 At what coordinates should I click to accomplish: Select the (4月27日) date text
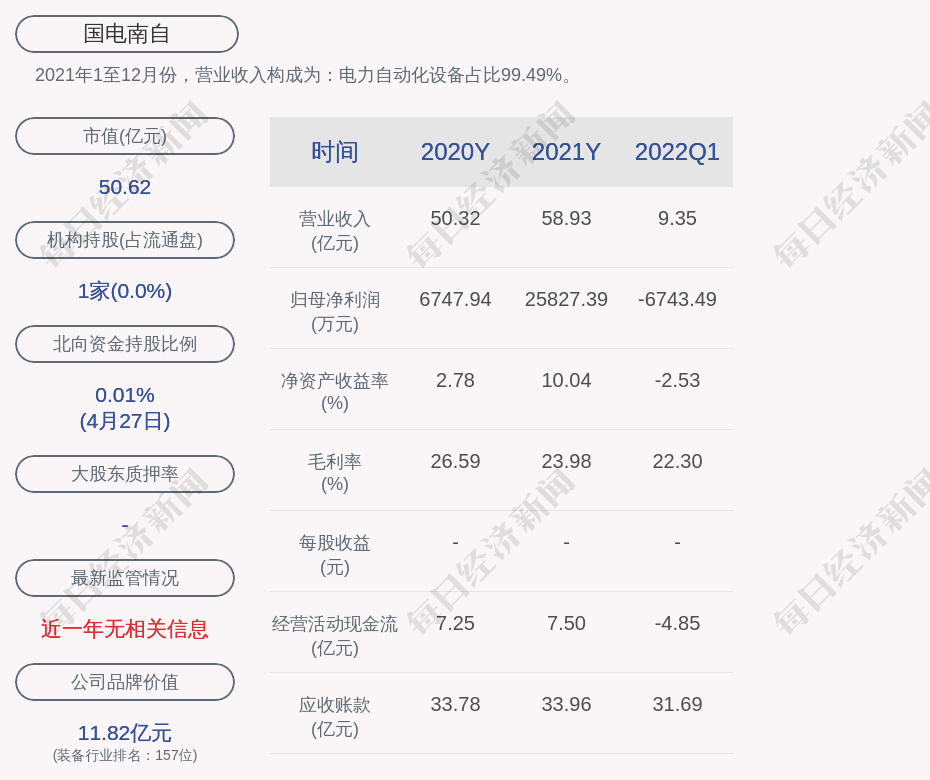(x=125, y=421)
